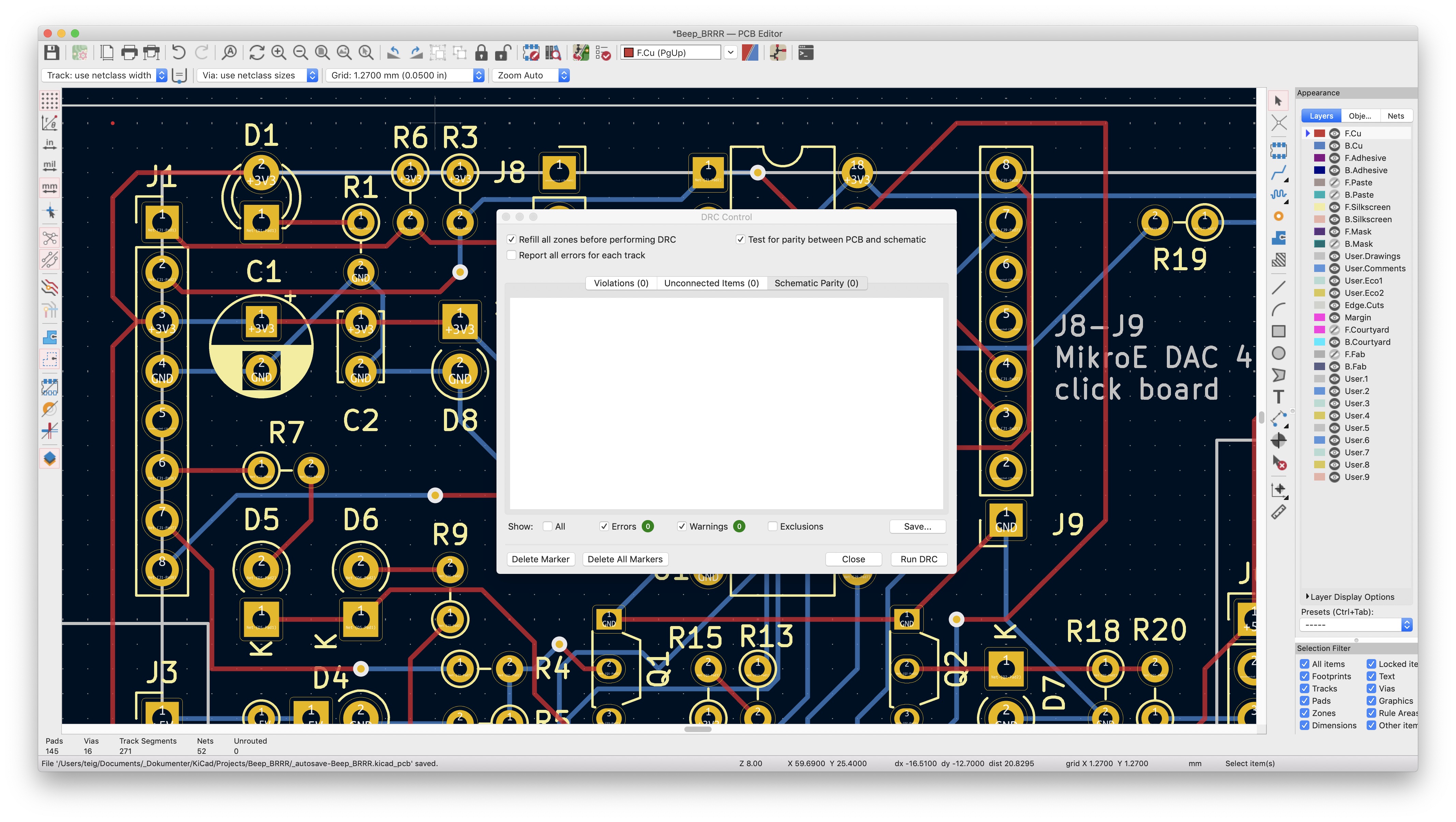Screen dimensions: 1456x822
Task: Toggle grid display icon in left toolbar
Action: [x=50, y=101]
